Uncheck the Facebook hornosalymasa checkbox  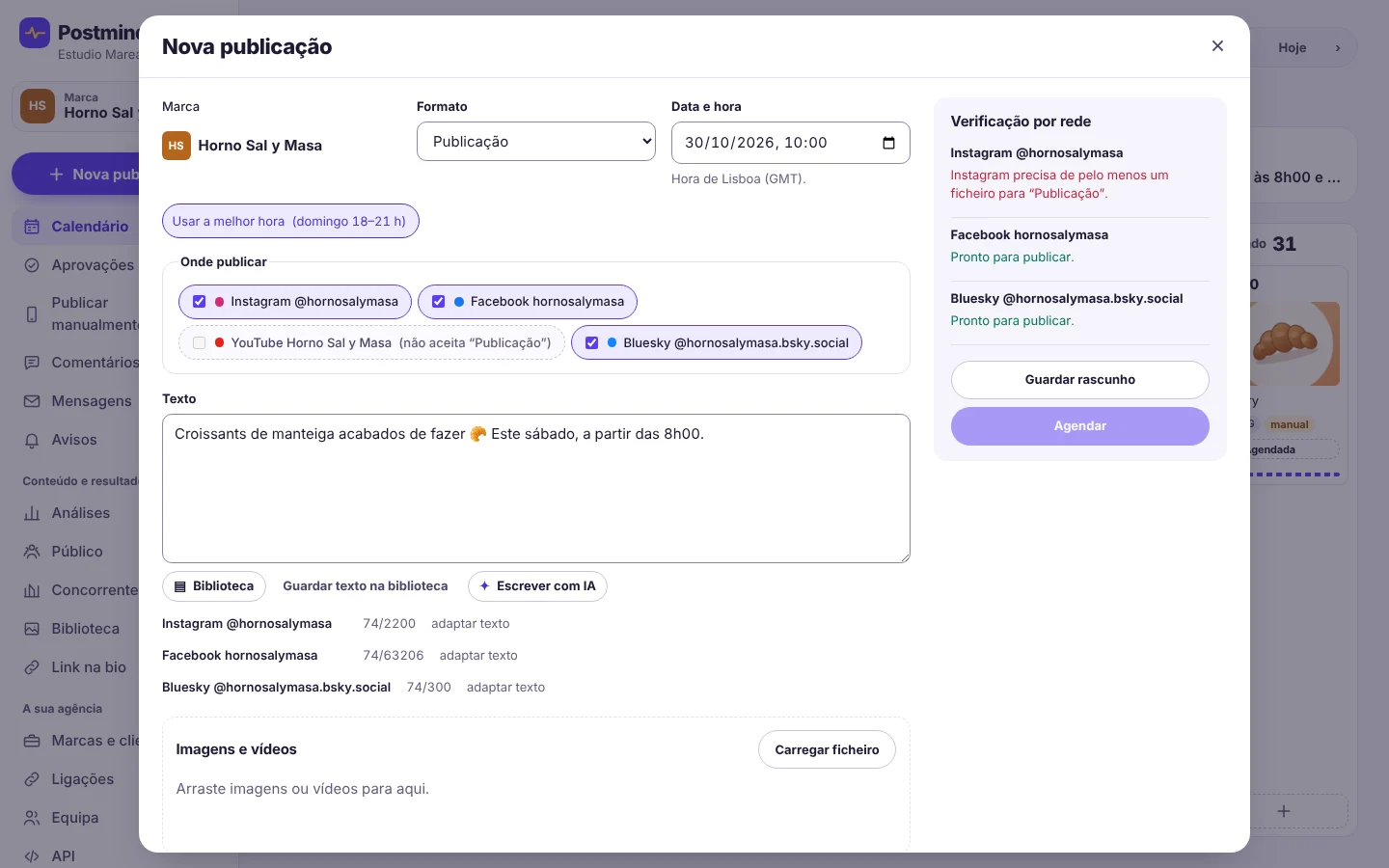pyautogui.click(x=439, y=302)
